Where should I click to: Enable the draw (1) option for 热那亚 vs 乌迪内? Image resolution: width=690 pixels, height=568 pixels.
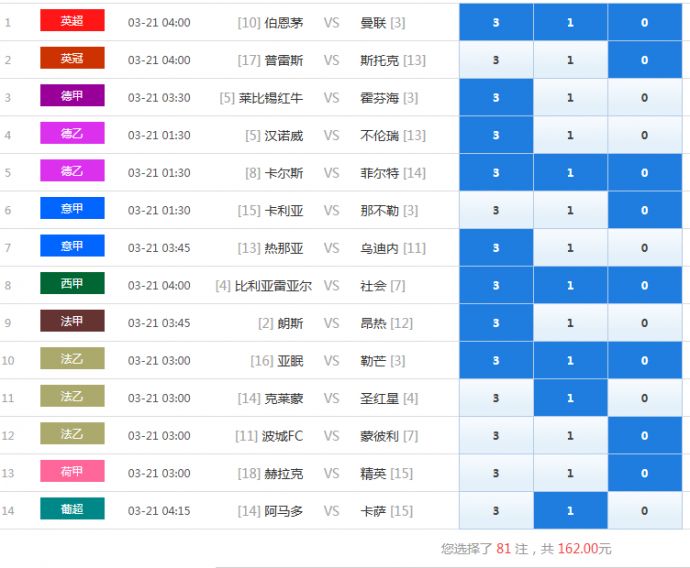click(570, 248)
